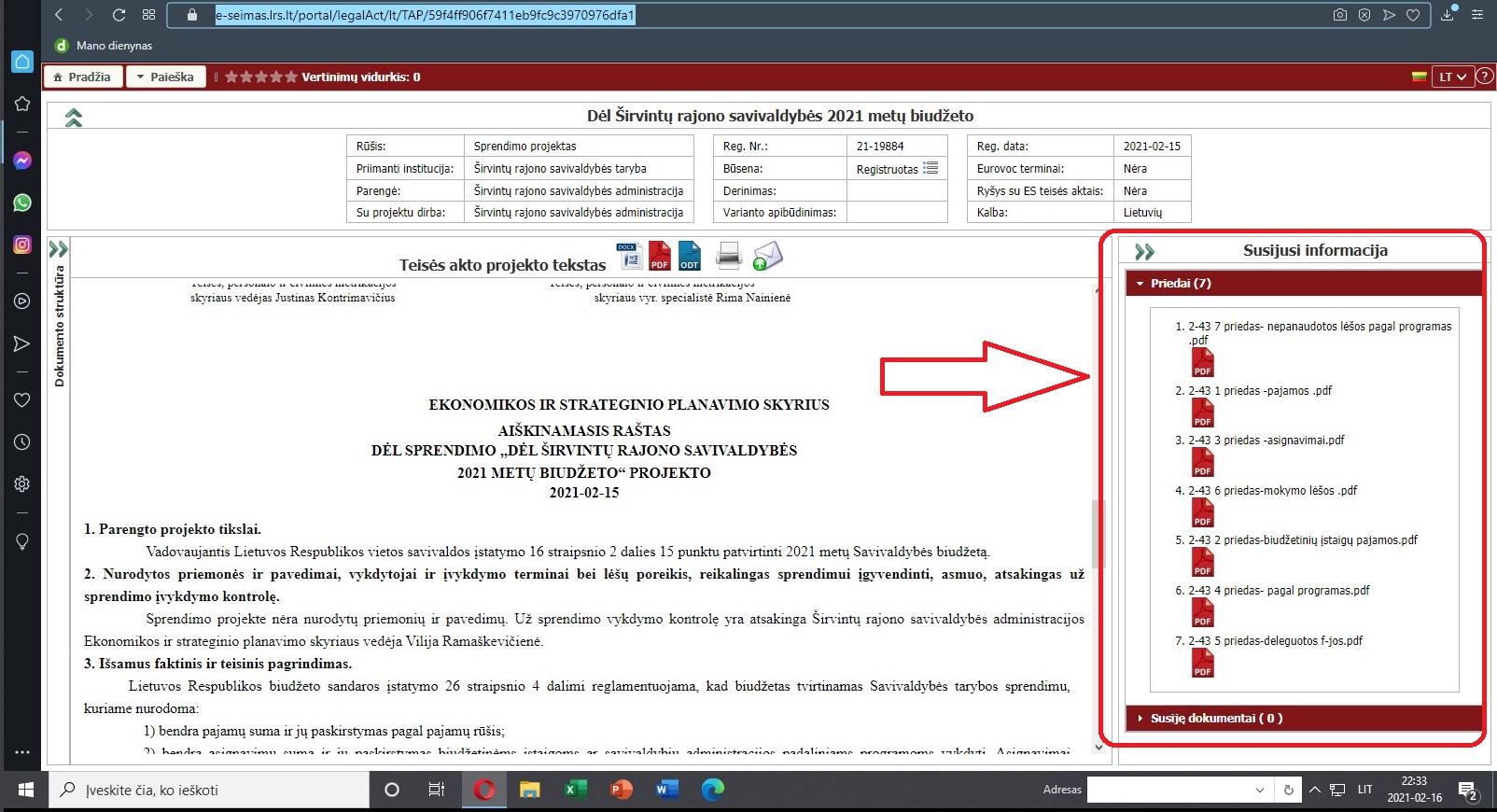This screenshot has width=1497, height=812.
Task: Download the act text as ODT
Action: [690, 255]
